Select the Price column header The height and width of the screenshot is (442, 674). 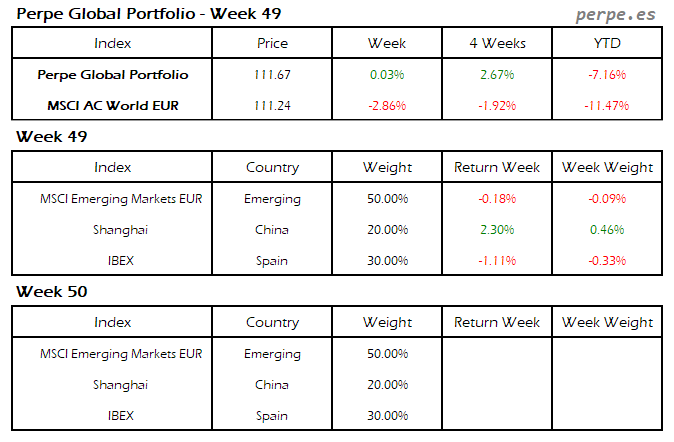tap(272, 43)
